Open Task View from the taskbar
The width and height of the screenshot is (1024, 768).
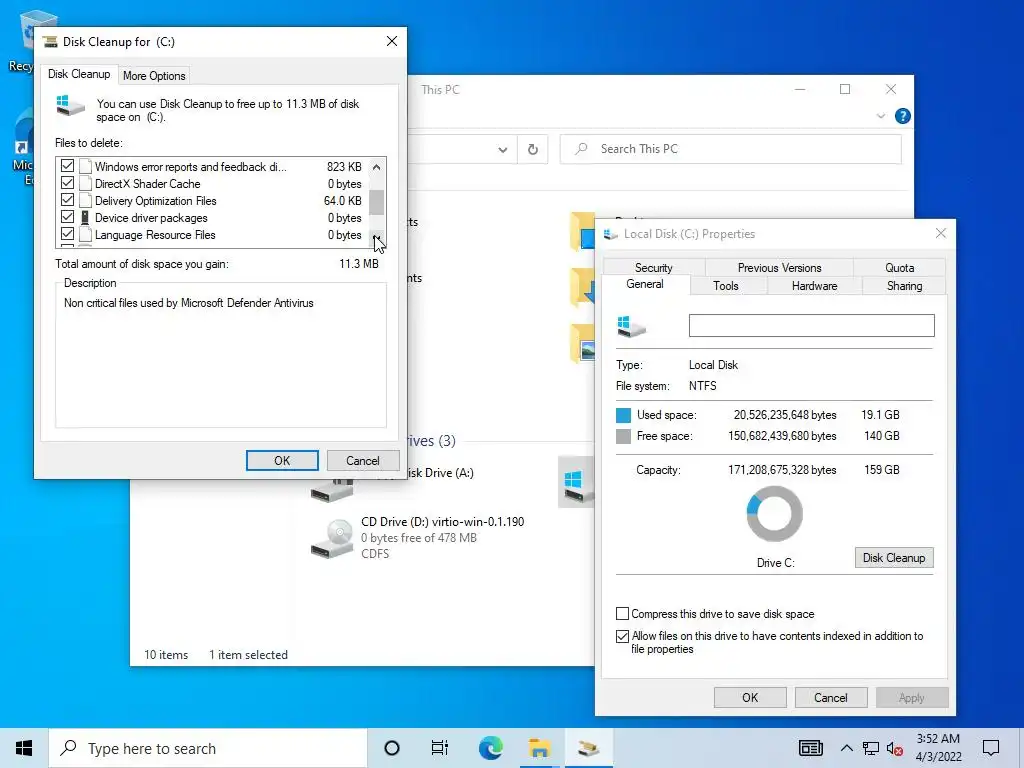click(440, 748)
